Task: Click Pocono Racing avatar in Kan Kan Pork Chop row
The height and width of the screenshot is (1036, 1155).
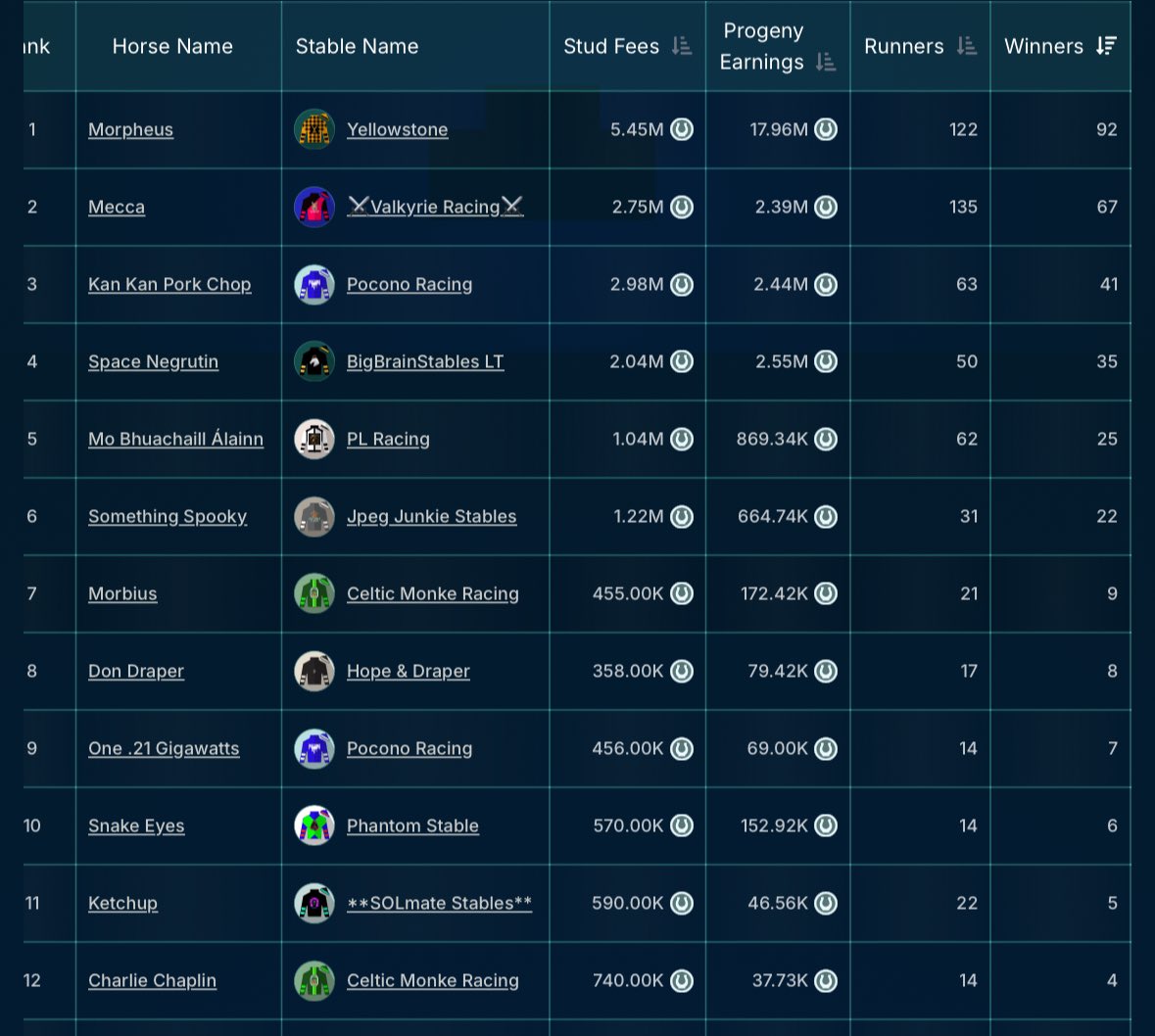Action: pyautogui.click(x=314, y=284)
